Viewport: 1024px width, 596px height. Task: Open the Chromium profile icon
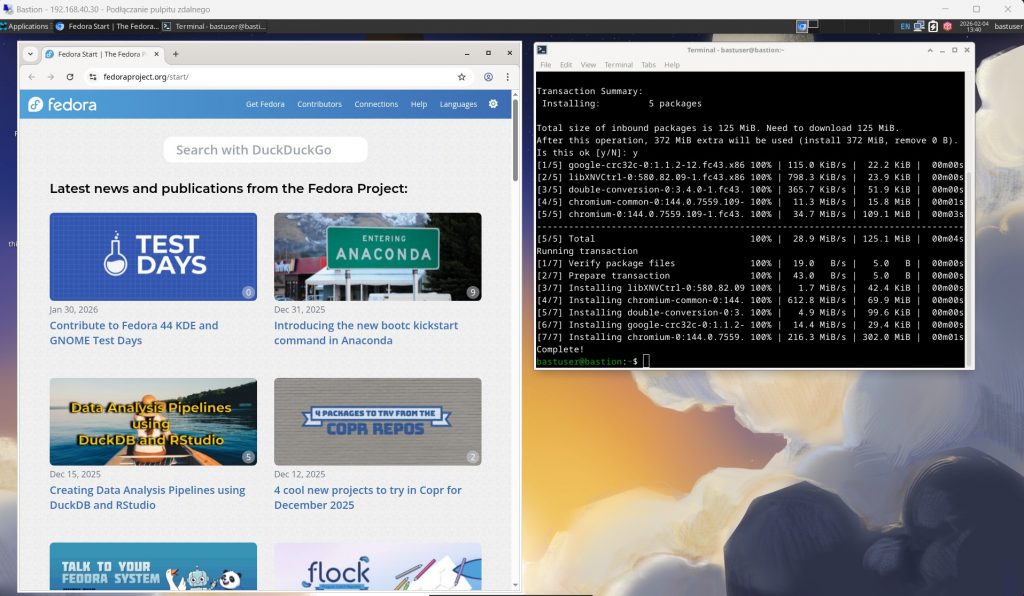coord(488,77)
